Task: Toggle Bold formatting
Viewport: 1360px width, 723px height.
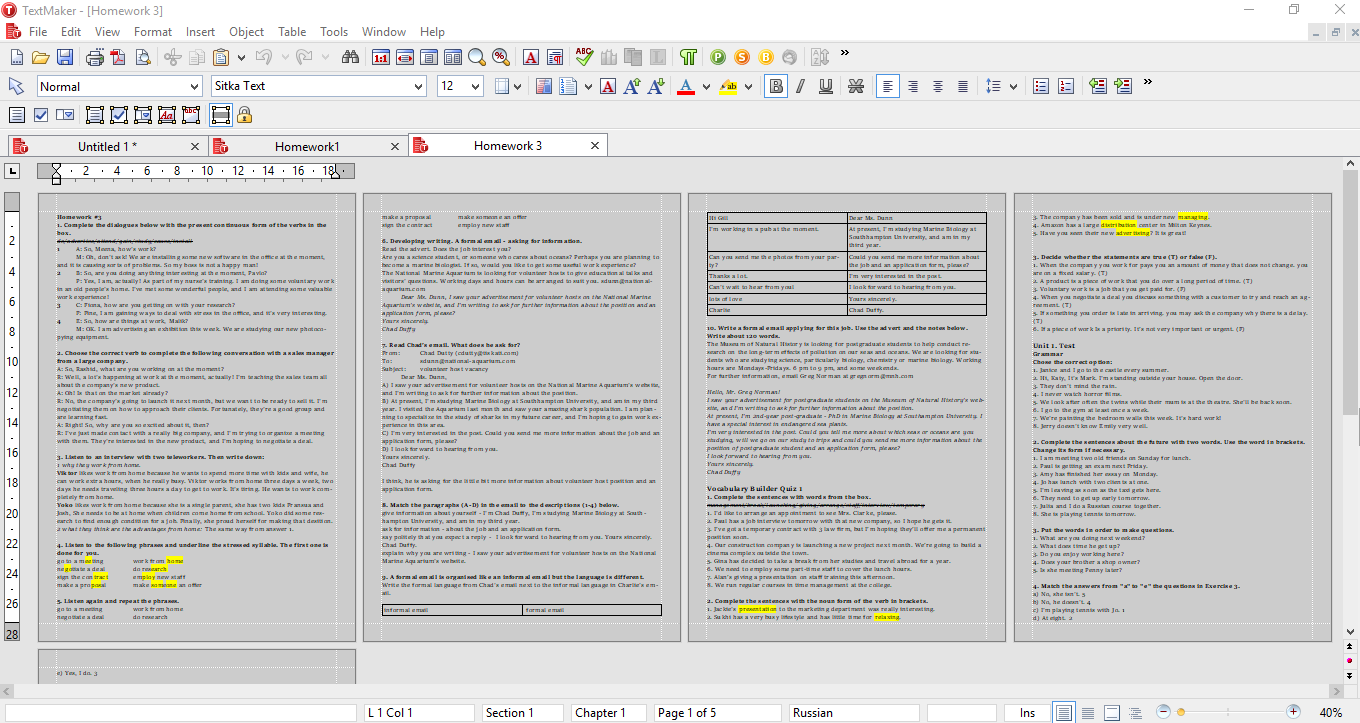Action: [776, 87]
